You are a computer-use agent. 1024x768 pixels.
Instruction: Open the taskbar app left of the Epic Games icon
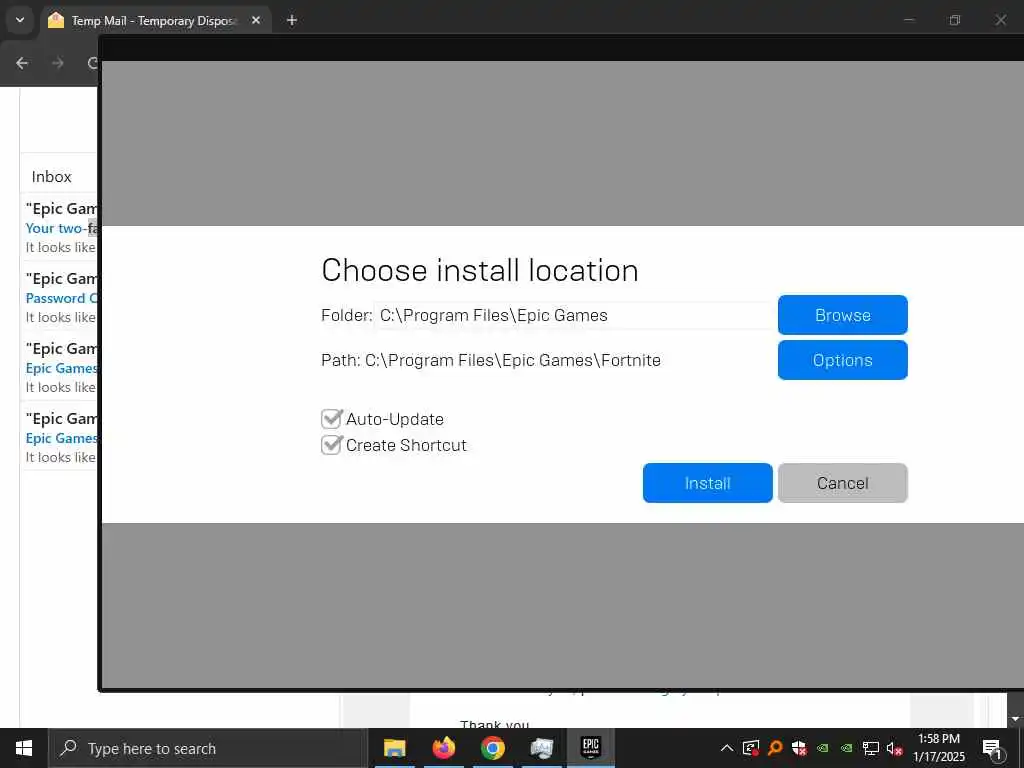[541, 748]
